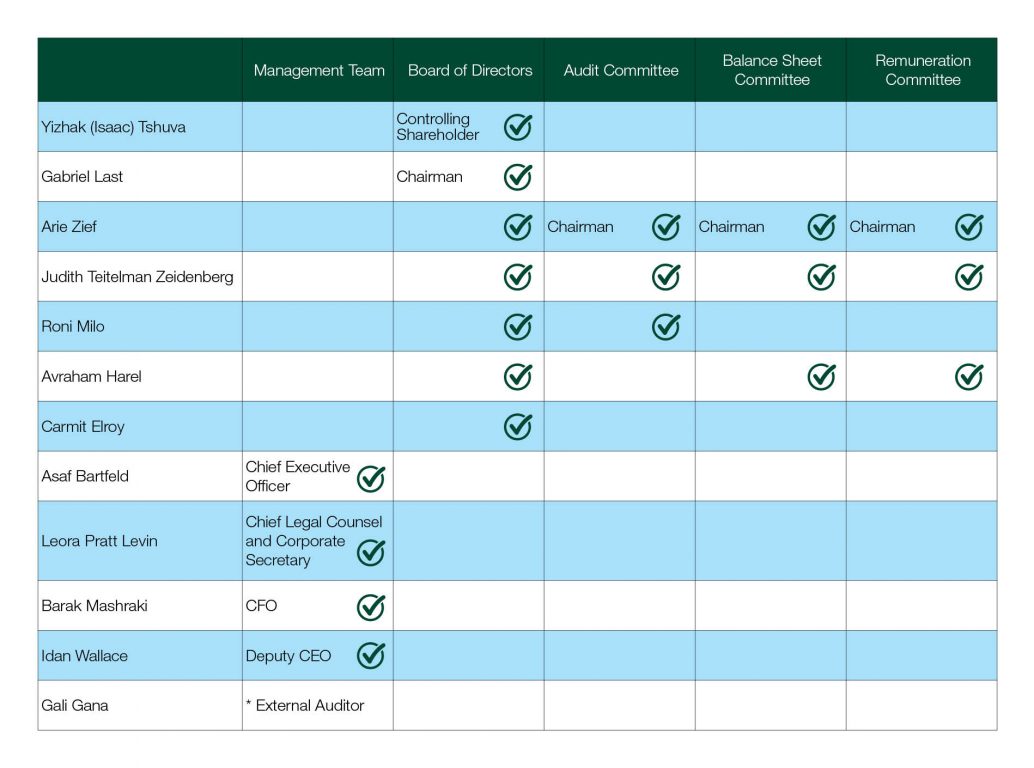This screenshot has width=1034, height=768.
Task: Click the External Auditor note
Action: click(304, 705)
